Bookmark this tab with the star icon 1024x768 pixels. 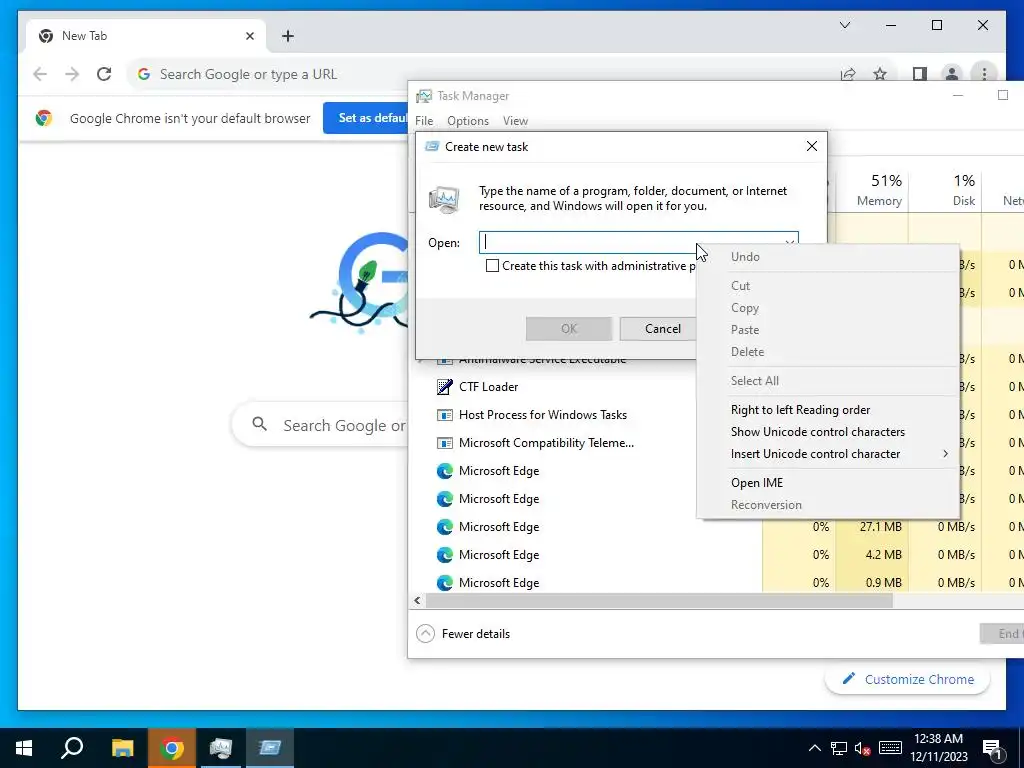click(x=880, y=74)
